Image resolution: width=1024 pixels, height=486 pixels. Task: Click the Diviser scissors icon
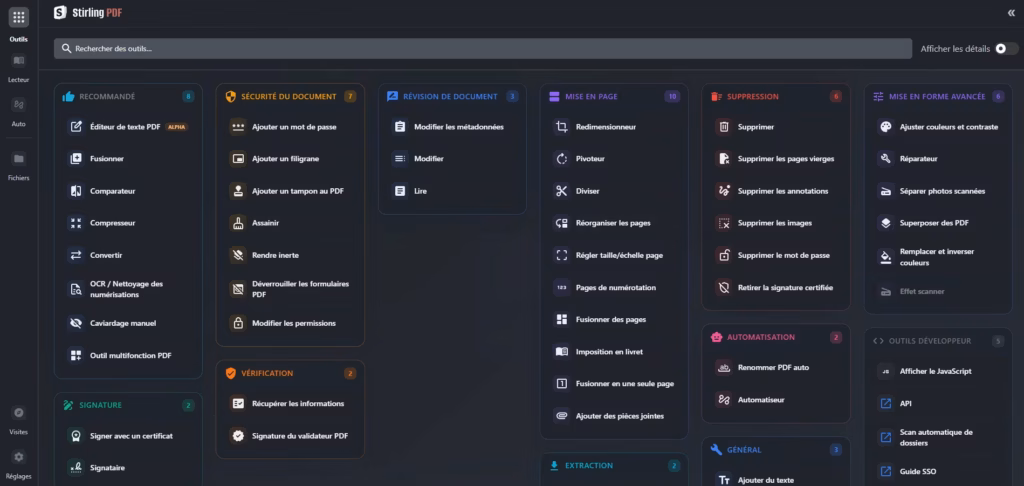(x=561, y=191)
